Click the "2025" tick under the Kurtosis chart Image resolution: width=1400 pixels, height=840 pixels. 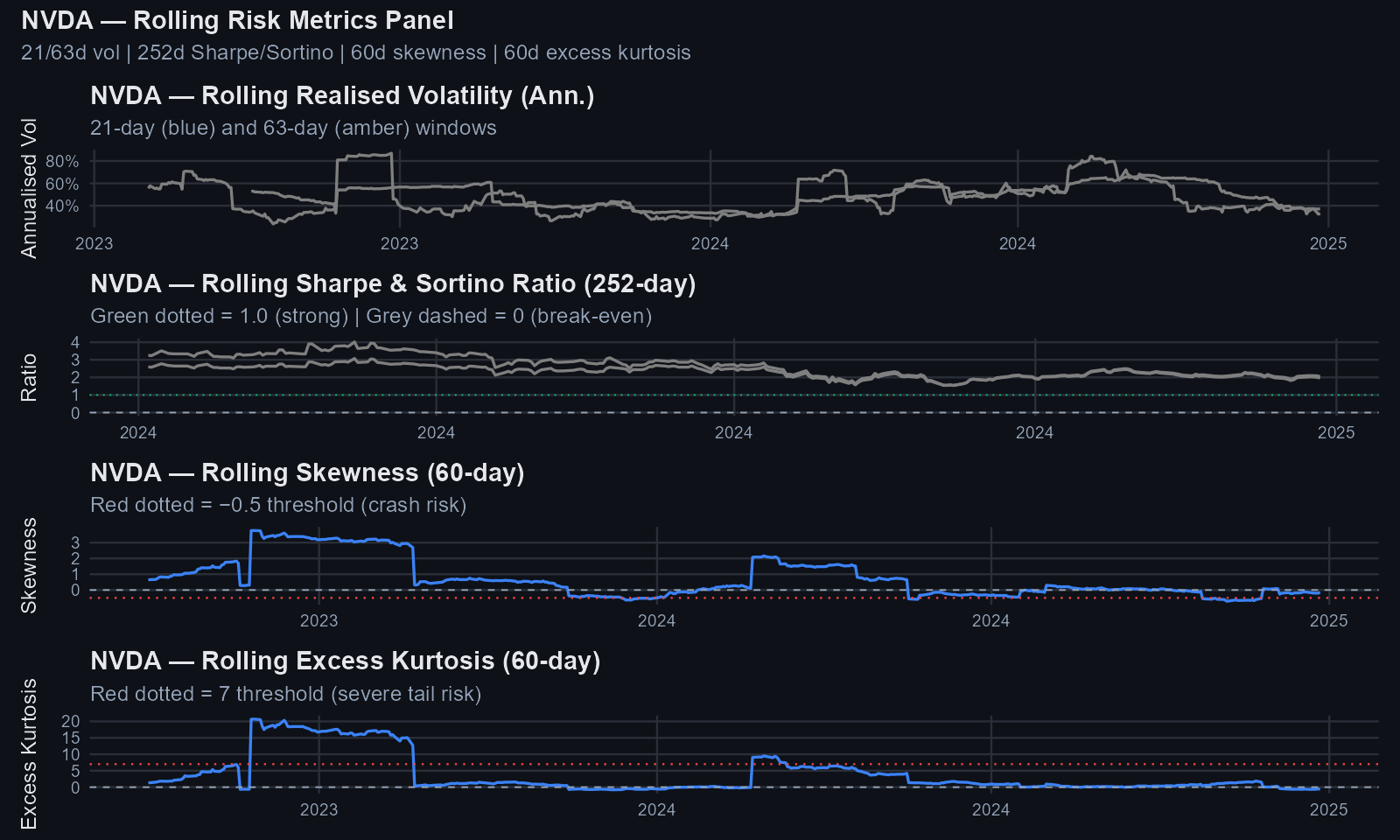click(1328, 809)
